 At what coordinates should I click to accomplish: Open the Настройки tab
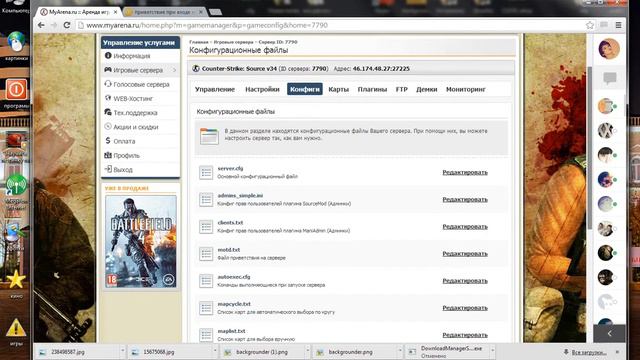tap(262, 89)
